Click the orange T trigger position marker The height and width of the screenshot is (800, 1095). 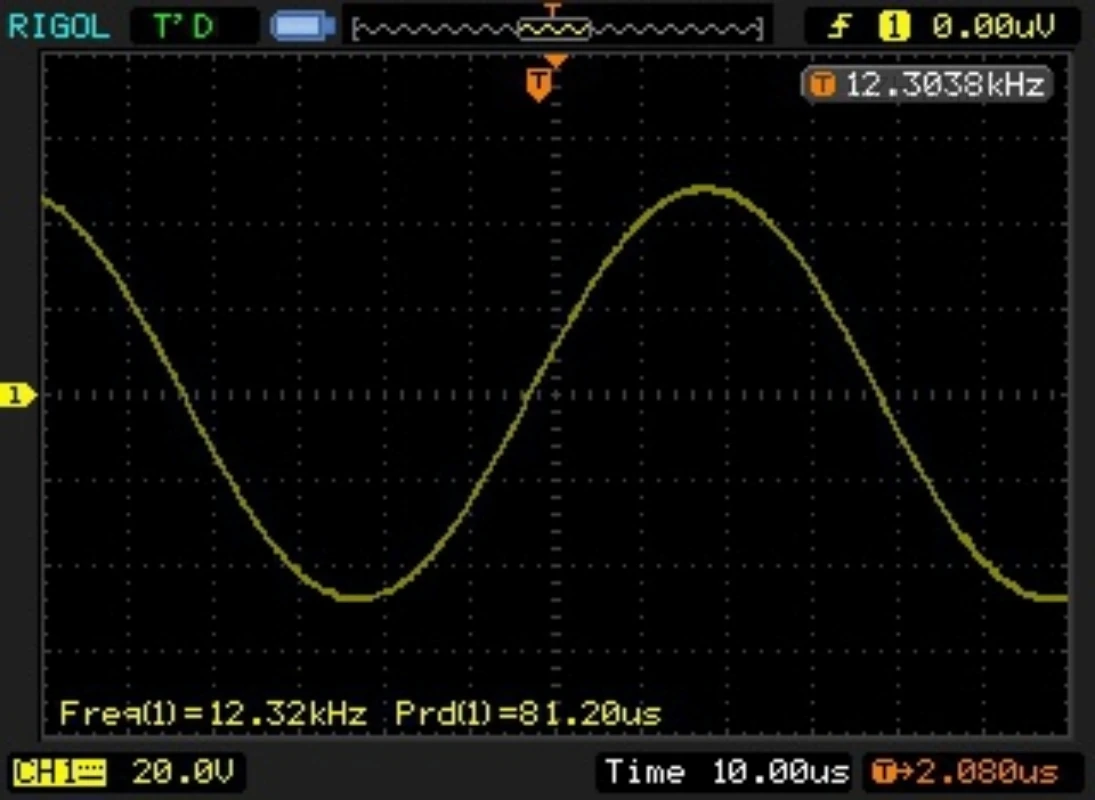pos(538,85)
